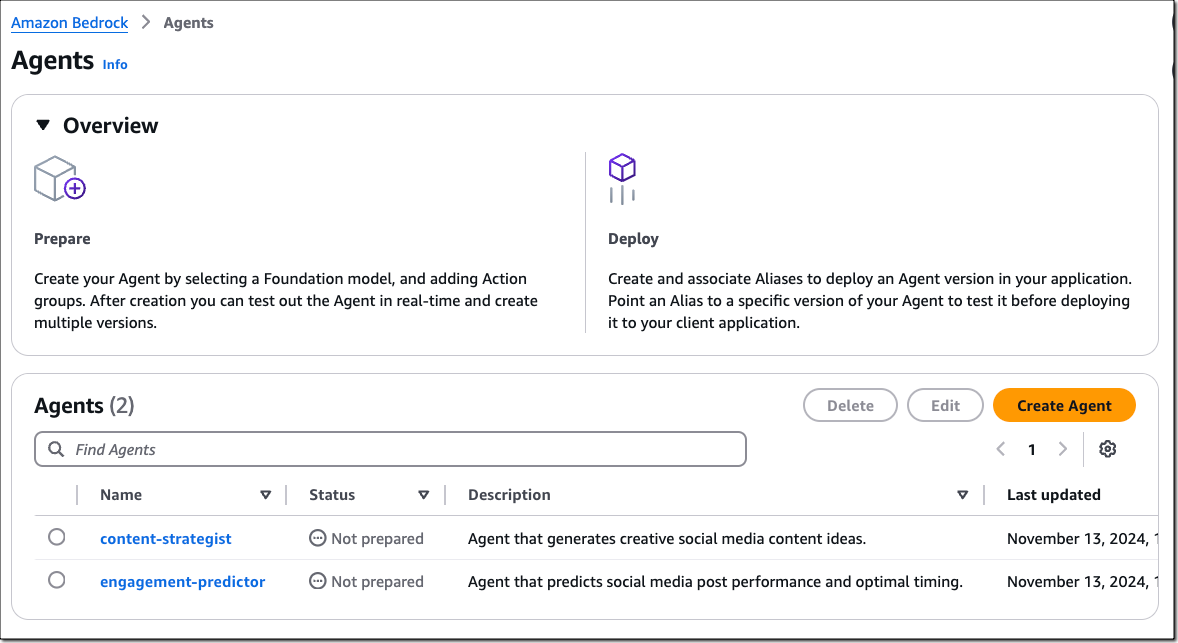Click the previous page arrow icon
This screenshot has width=1178, height=643.
click(1000, 449)
